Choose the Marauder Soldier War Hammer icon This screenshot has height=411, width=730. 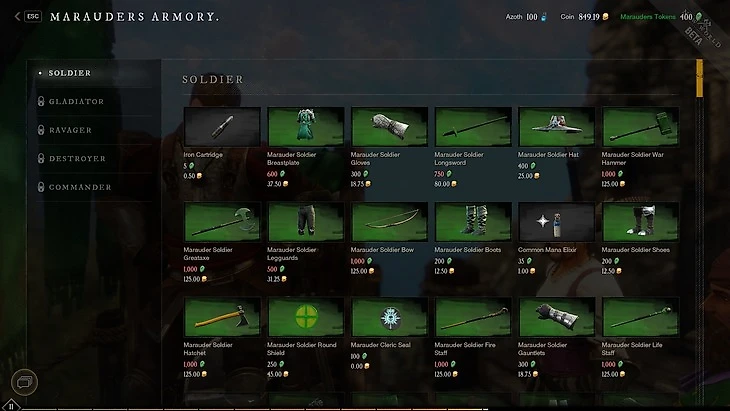coord(640,127)
